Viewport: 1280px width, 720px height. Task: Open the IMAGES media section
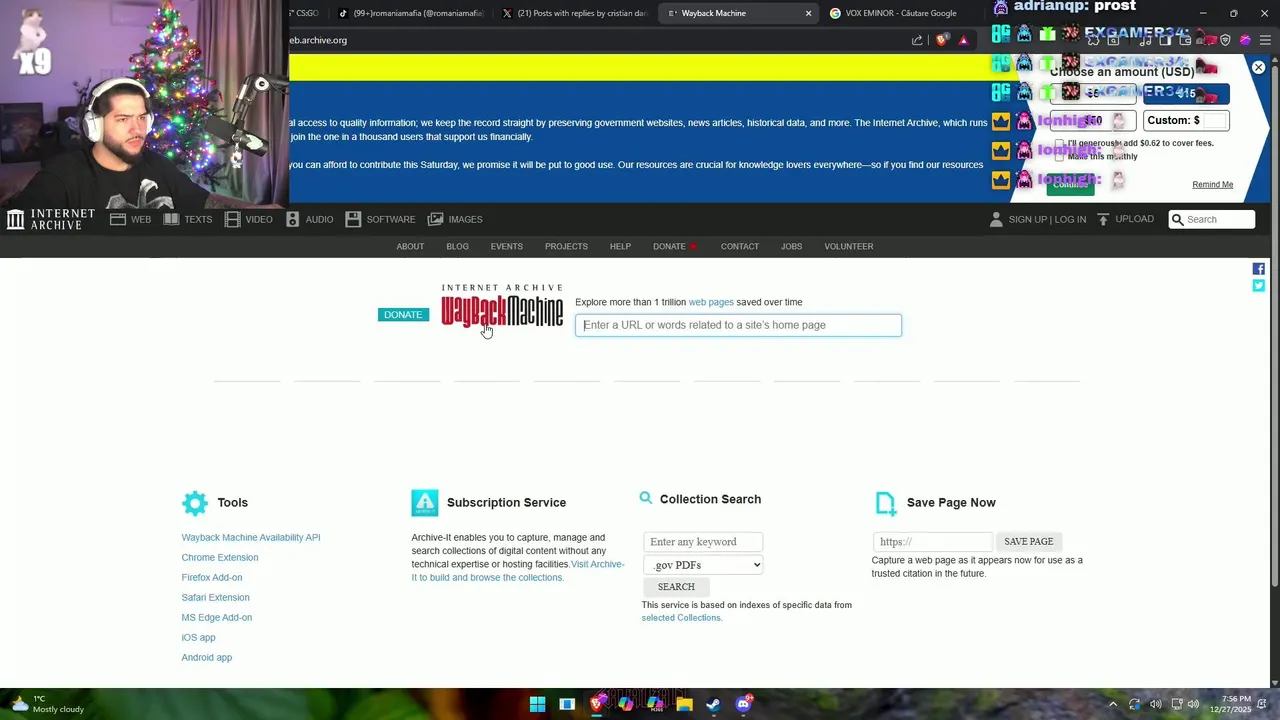[455, 219]
